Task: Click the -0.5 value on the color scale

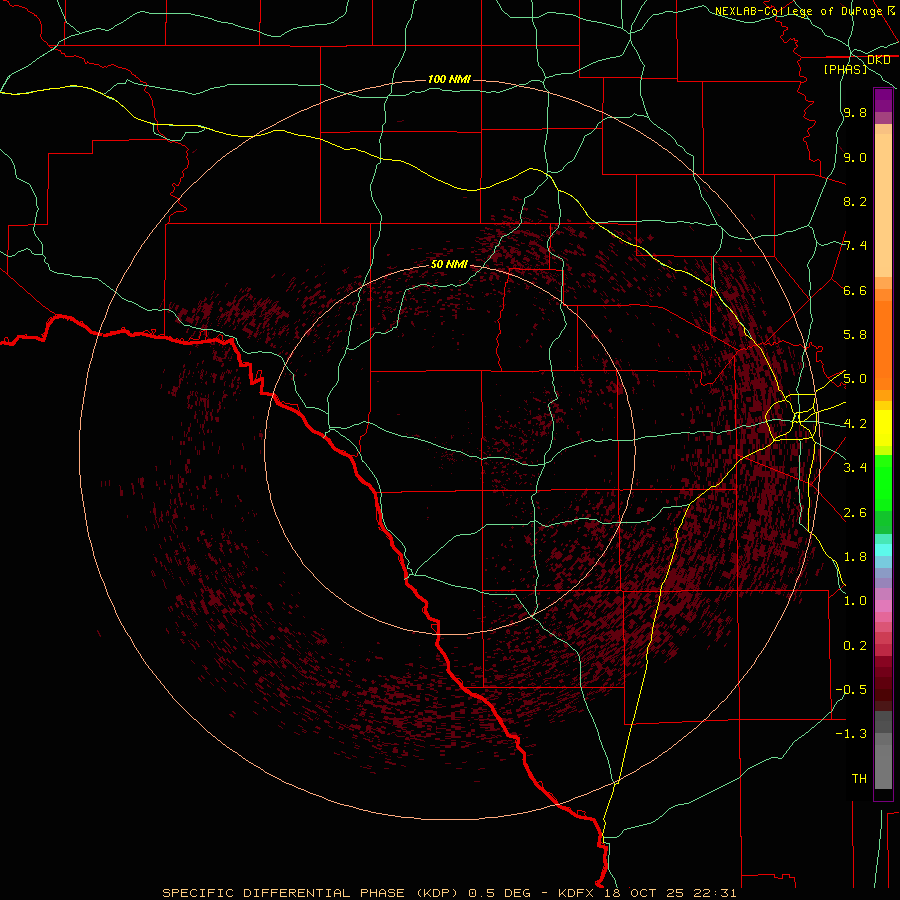Action: pyautogui.click(x=851, y=690)
